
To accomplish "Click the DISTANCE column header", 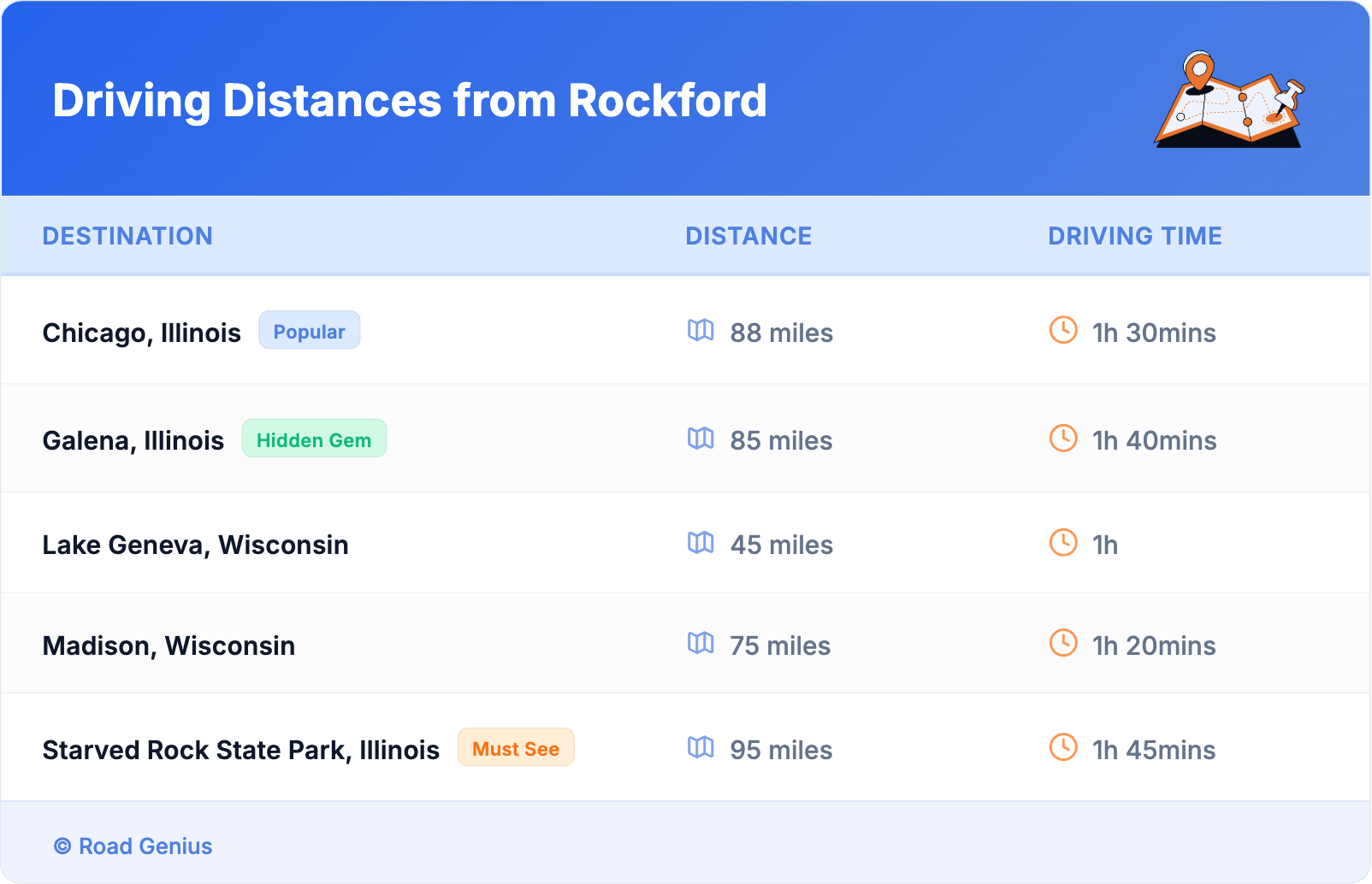I will tap(748, 236).
